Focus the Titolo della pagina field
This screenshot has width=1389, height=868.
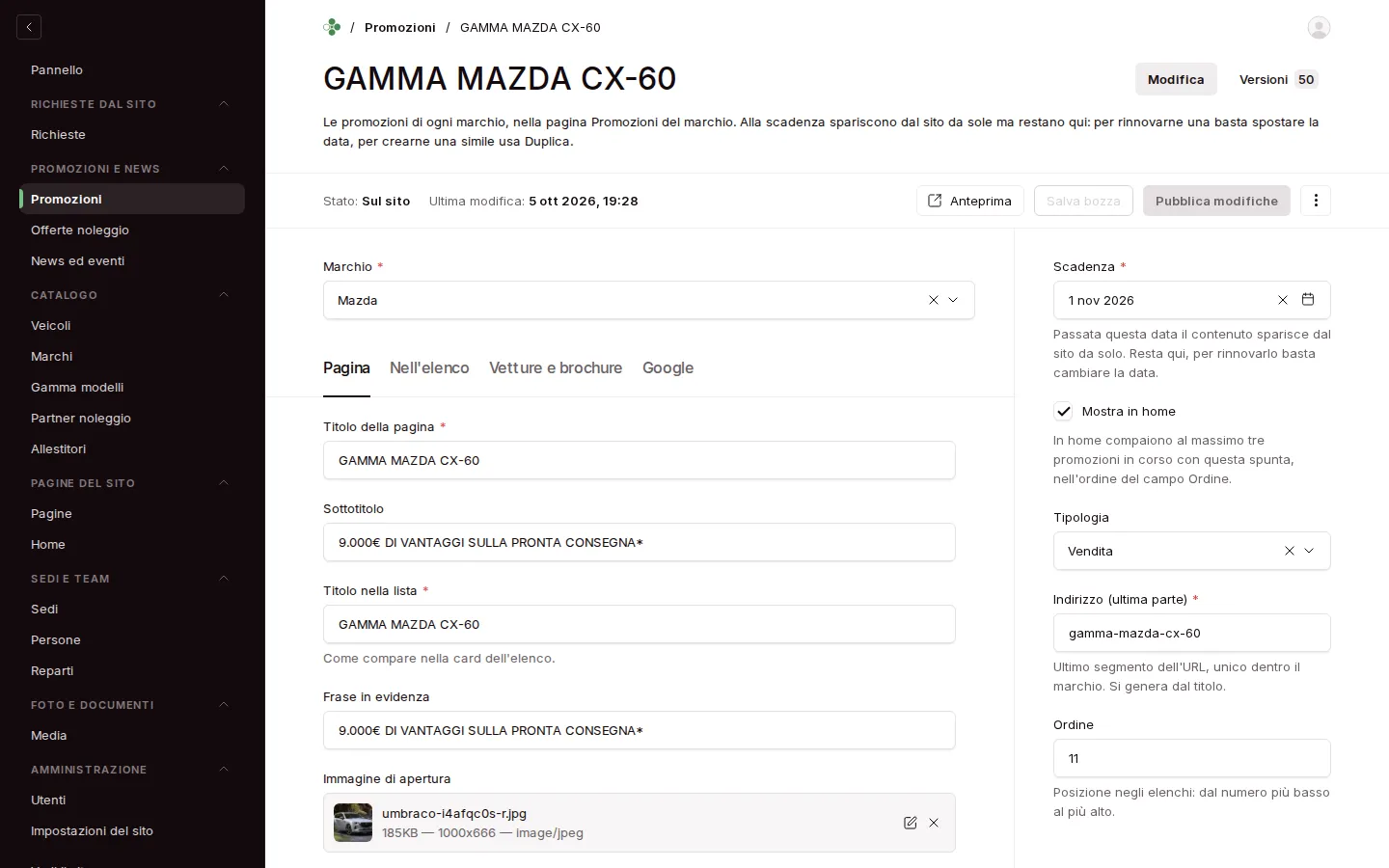pos(640,460)
